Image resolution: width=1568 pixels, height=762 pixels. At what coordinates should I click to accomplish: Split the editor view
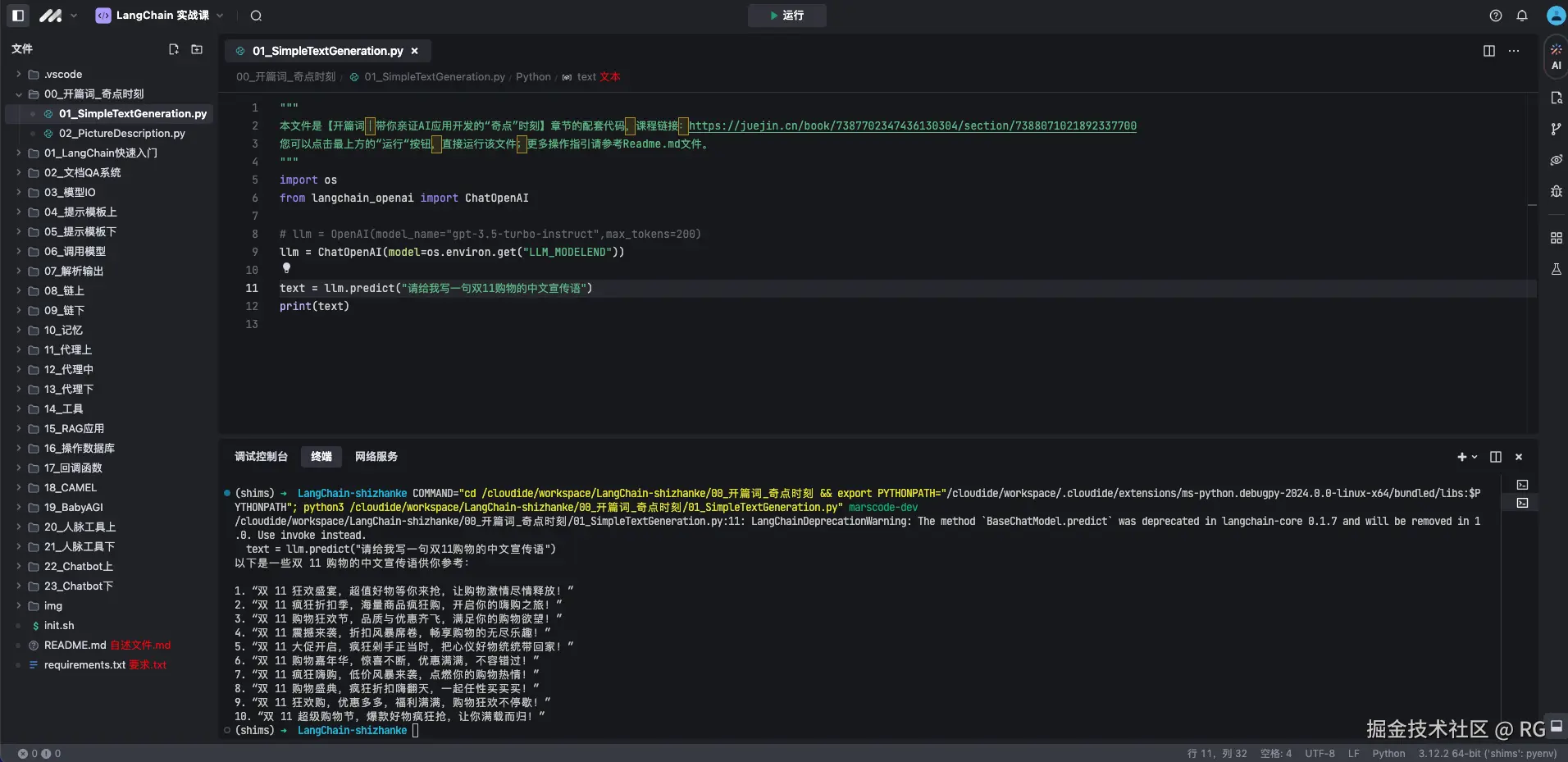1488,51
